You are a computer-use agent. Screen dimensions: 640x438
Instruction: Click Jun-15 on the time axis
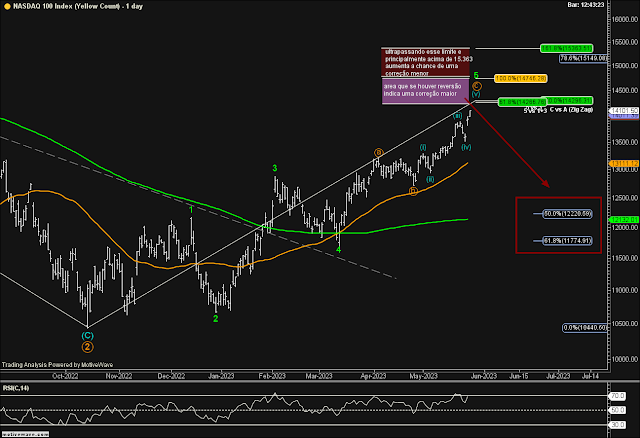click(519, 376)
